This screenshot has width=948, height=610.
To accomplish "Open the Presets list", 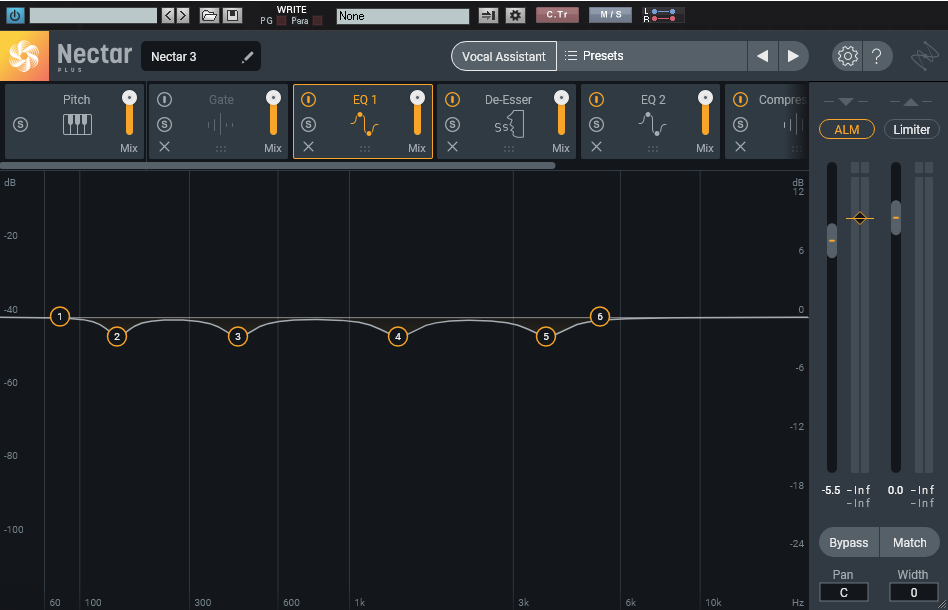I will point(652,56).
